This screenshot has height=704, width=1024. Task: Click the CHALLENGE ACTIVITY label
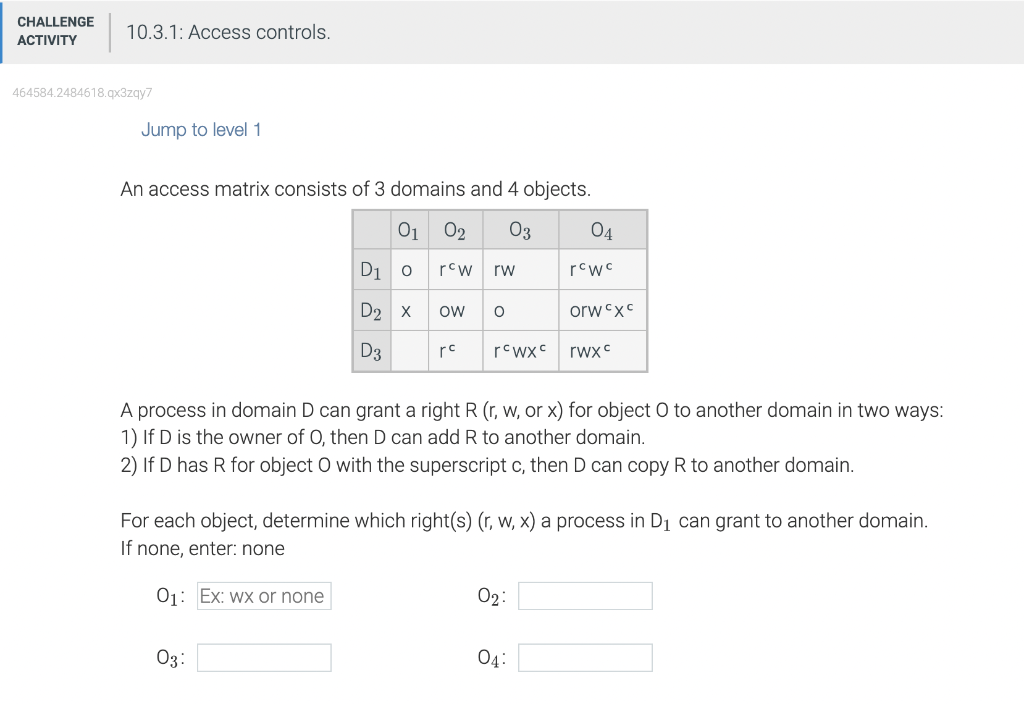(x=56, y=31)
